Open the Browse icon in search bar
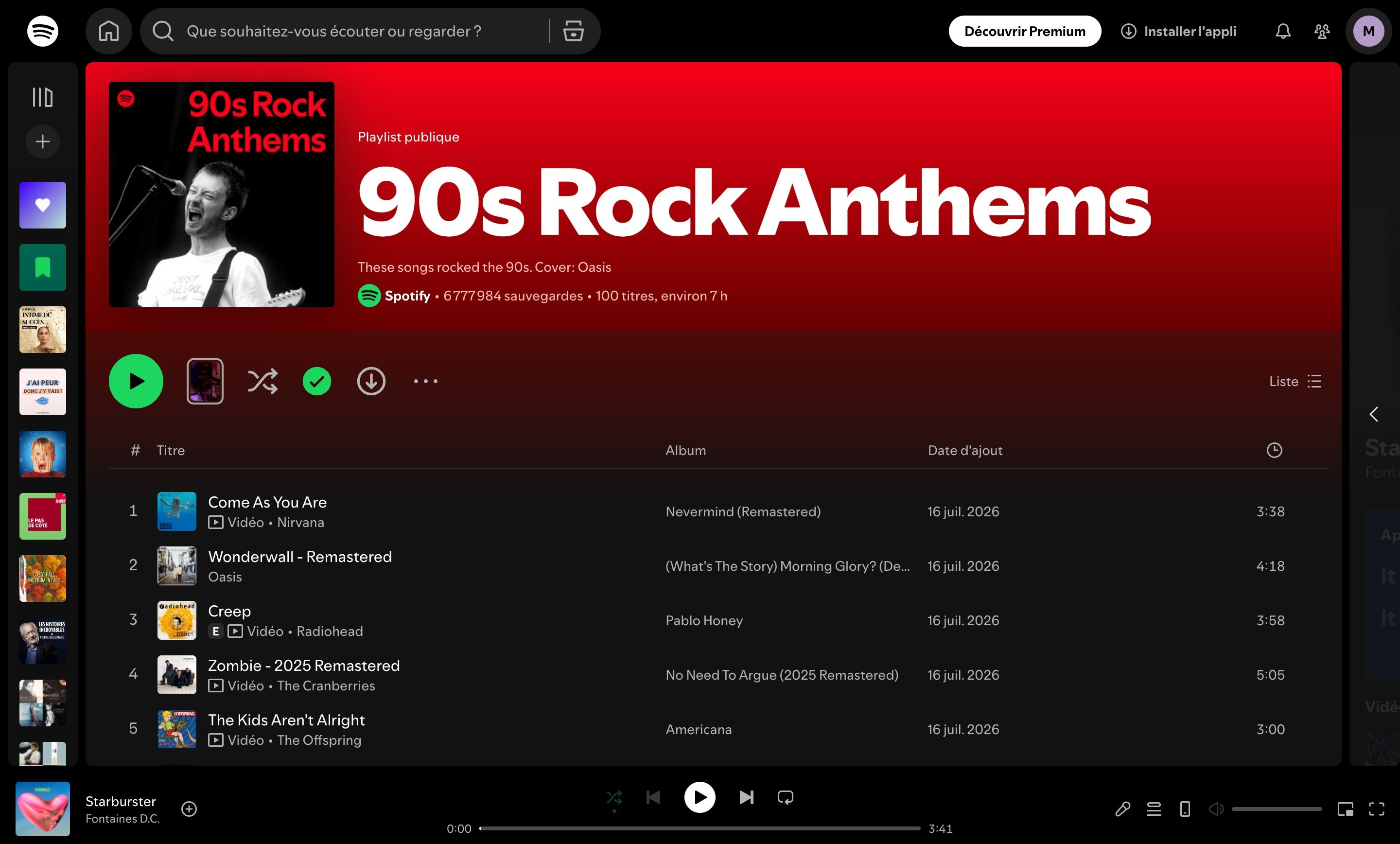1400x844 pixels. (x=573, y=31)
